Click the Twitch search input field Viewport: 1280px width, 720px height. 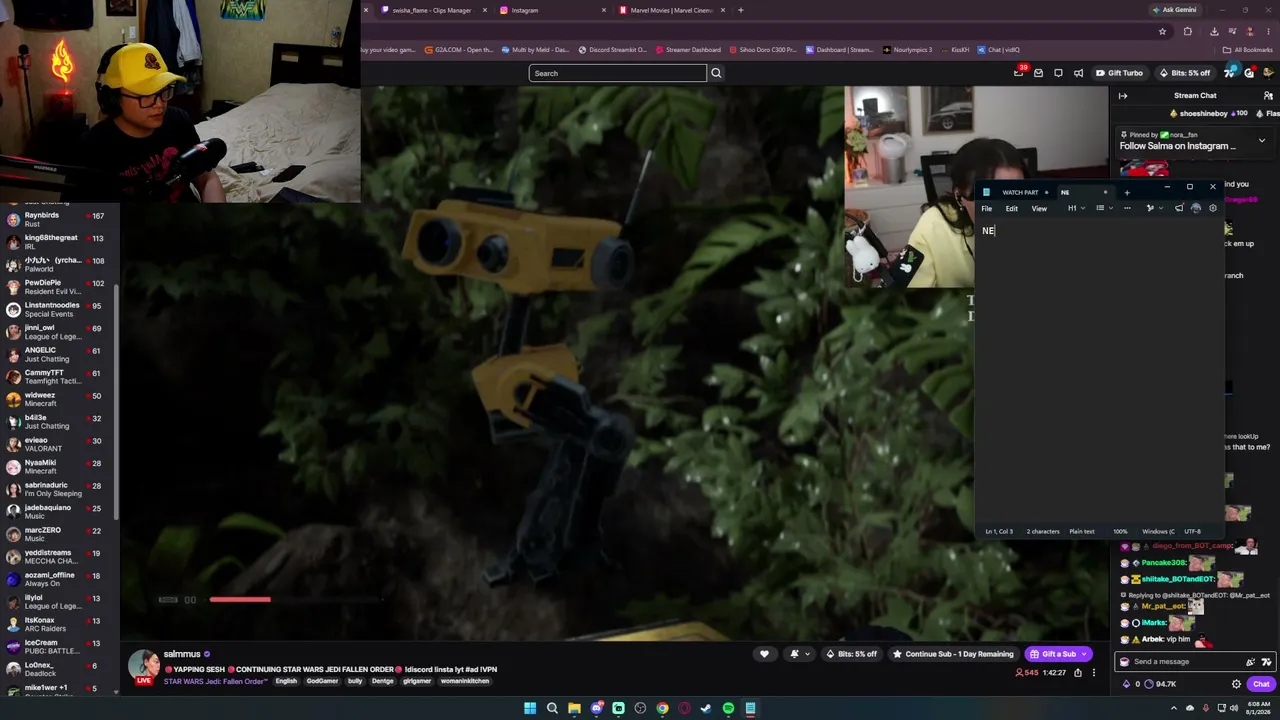click(617, 73)
